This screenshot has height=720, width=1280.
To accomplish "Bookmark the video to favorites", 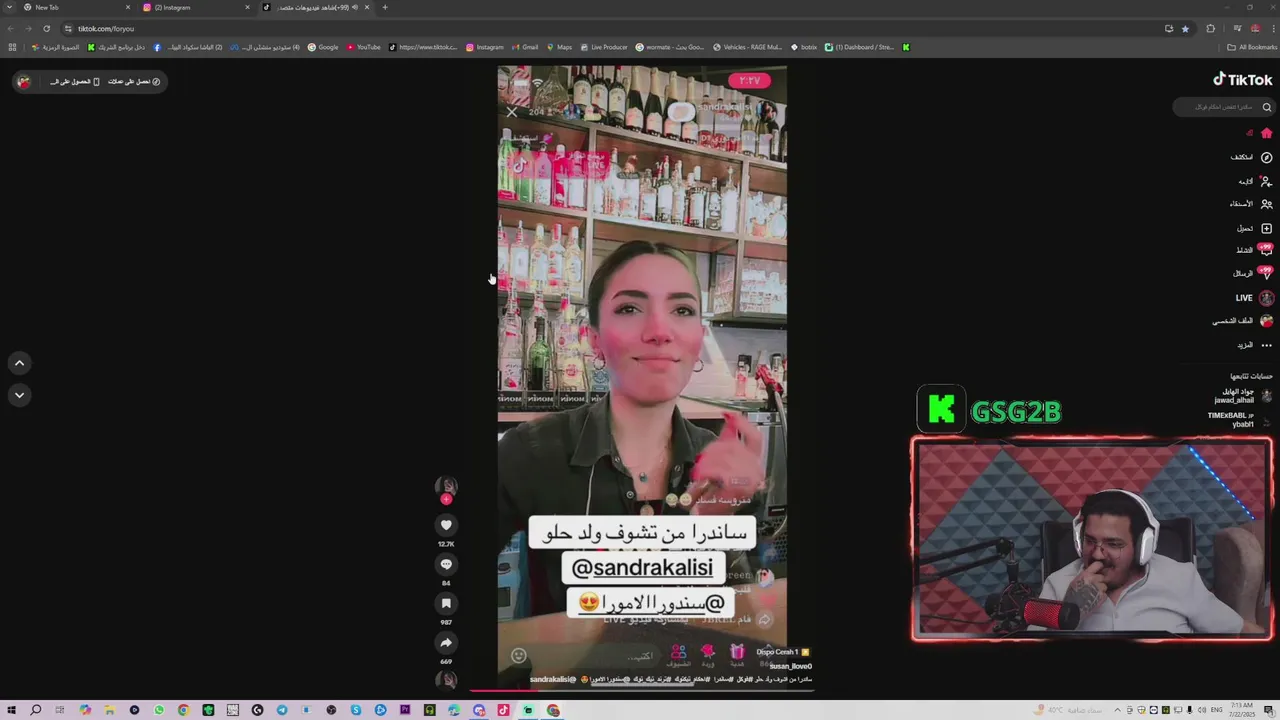I will (x=446, y=603).
